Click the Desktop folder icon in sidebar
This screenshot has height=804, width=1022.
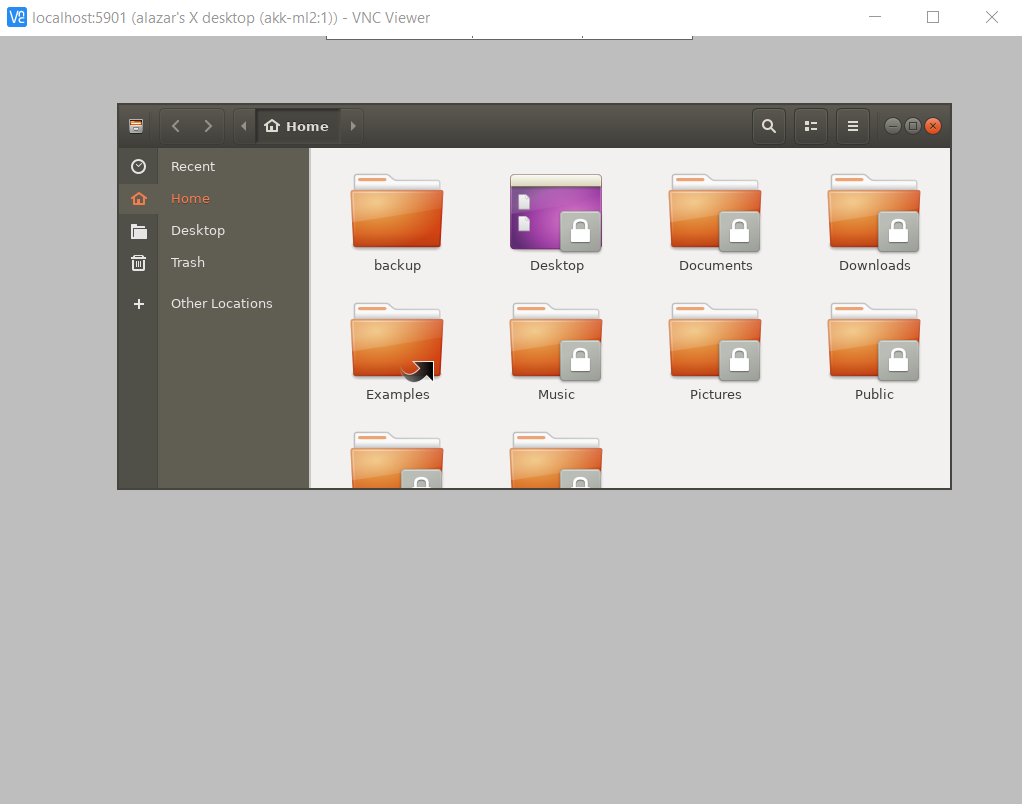(138, 231)
